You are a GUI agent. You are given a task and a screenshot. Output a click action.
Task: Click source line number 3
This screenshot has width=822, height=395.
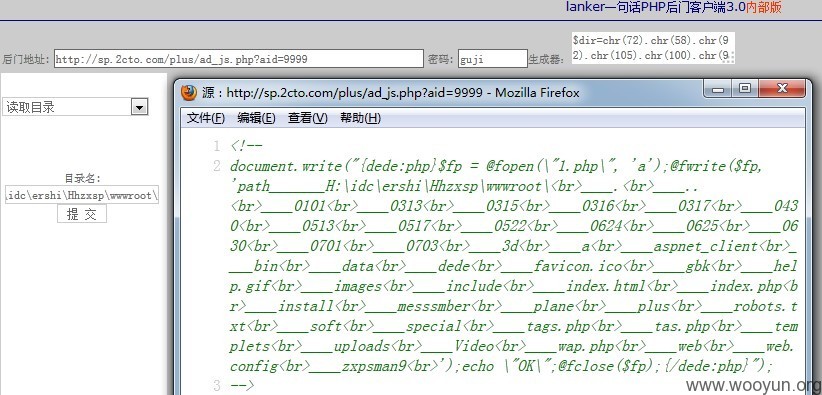click(217, 386)
